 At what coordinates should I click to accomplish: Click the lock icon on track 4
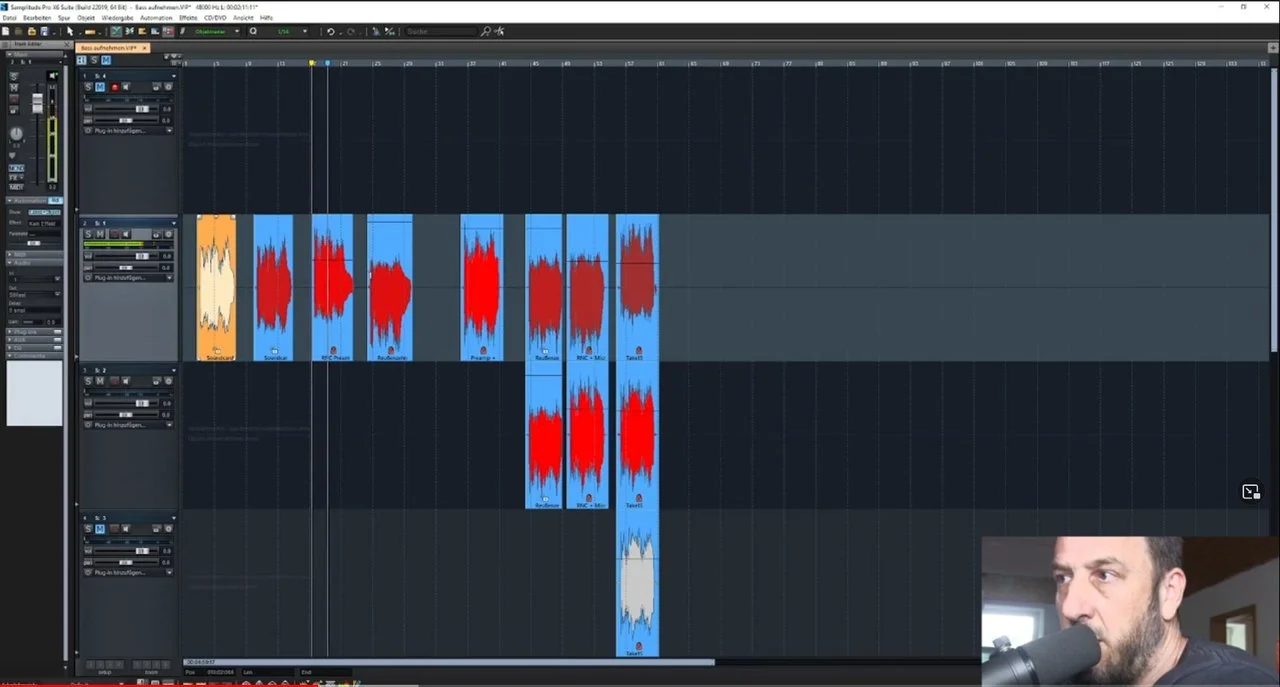point(156,529)
